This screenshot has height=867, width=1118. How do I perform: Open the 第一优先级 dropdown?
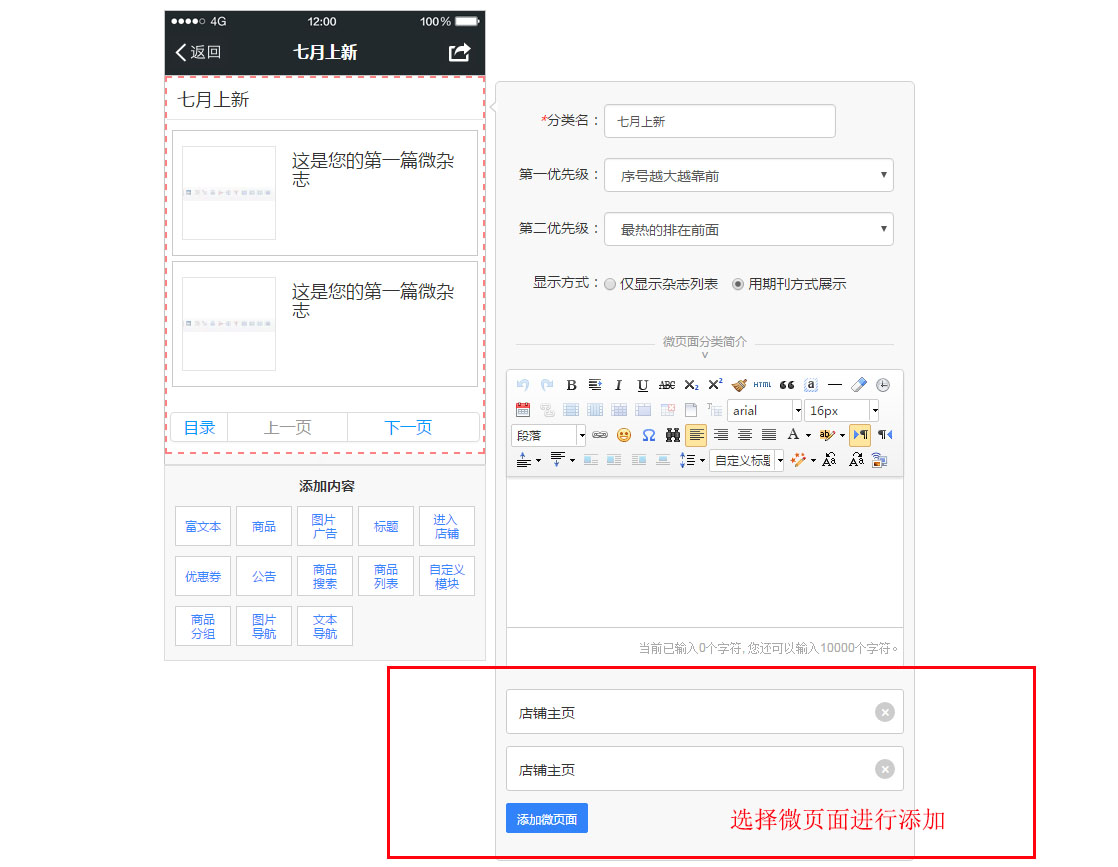748,175
